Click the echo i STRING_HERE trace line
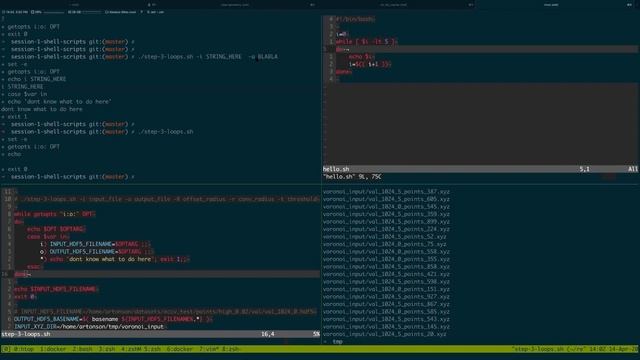The image size is (640, 360). (x=33, y=79)
